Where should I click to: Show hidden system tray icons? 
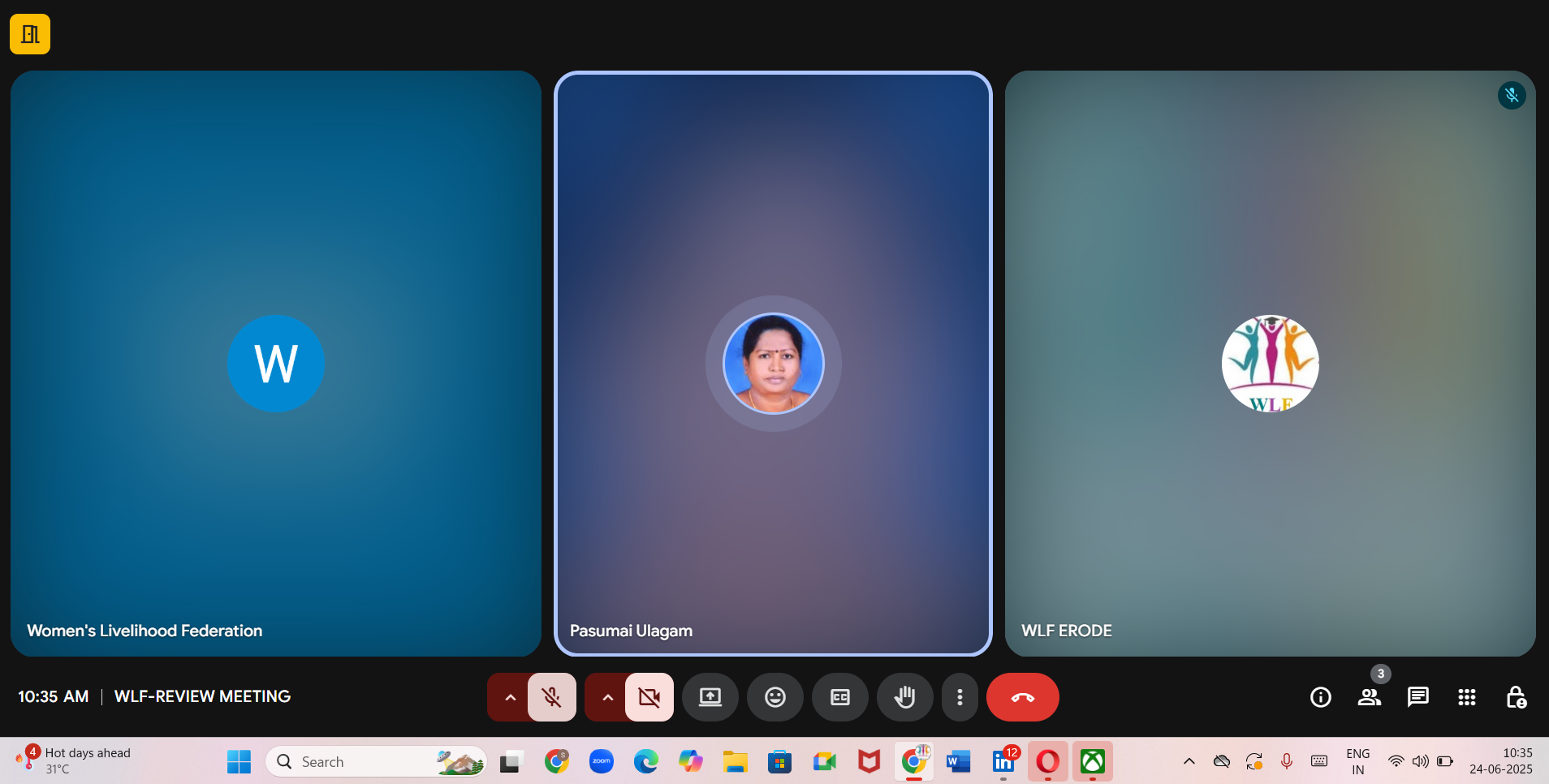pos(1189,761)
